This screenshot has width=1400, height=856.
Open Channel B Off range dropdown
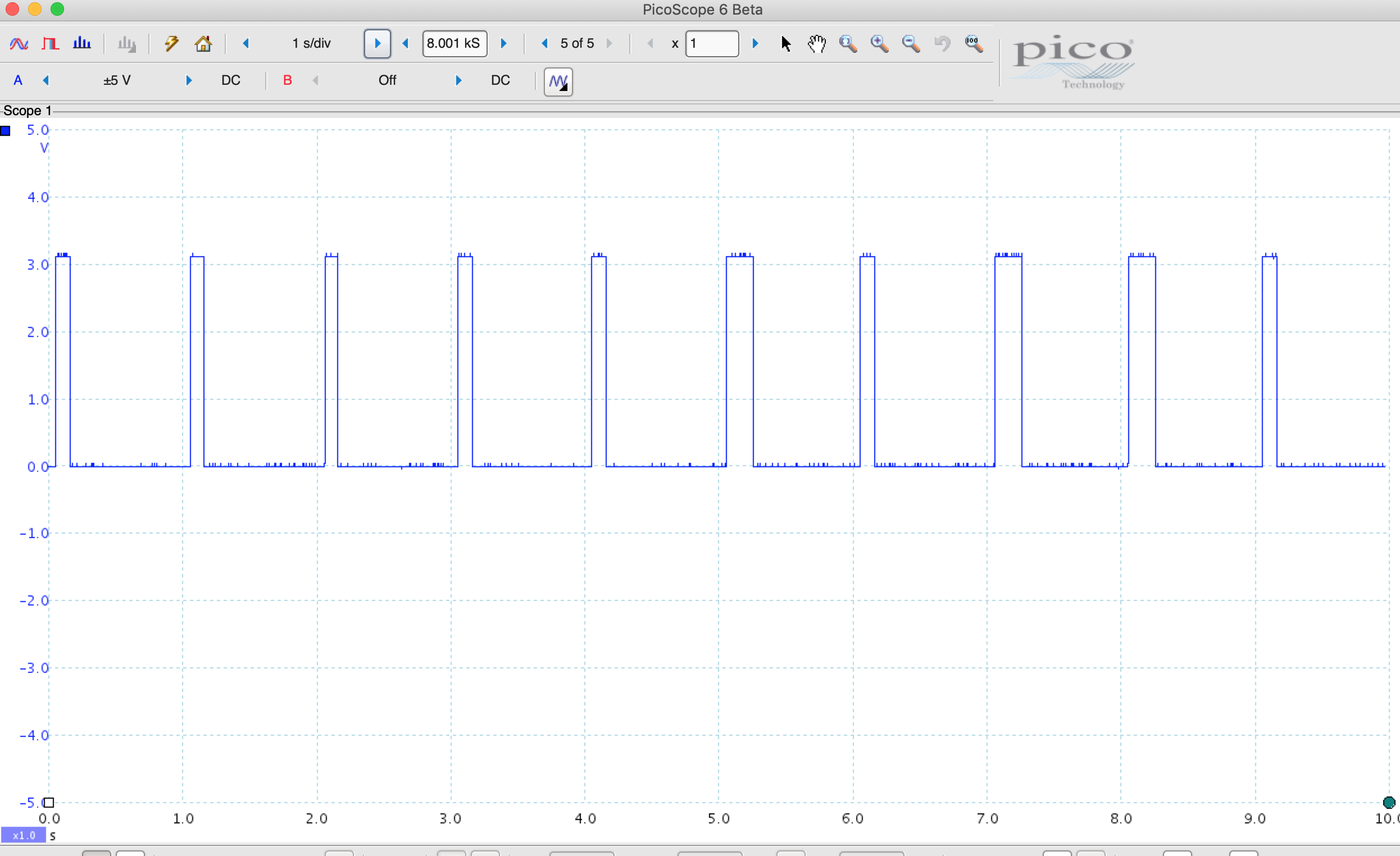click(x=388, y=80)
